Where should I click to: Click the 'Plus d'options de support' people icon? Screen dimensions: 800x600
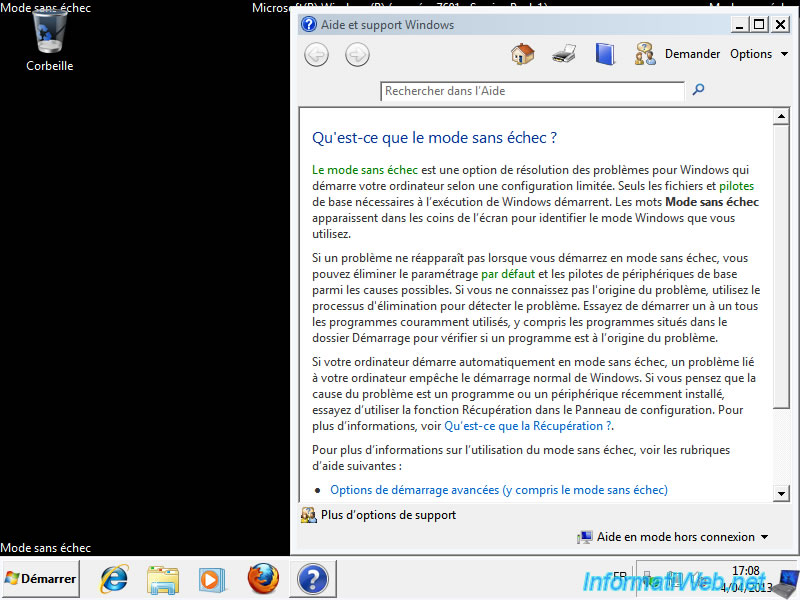pos(309,515)
